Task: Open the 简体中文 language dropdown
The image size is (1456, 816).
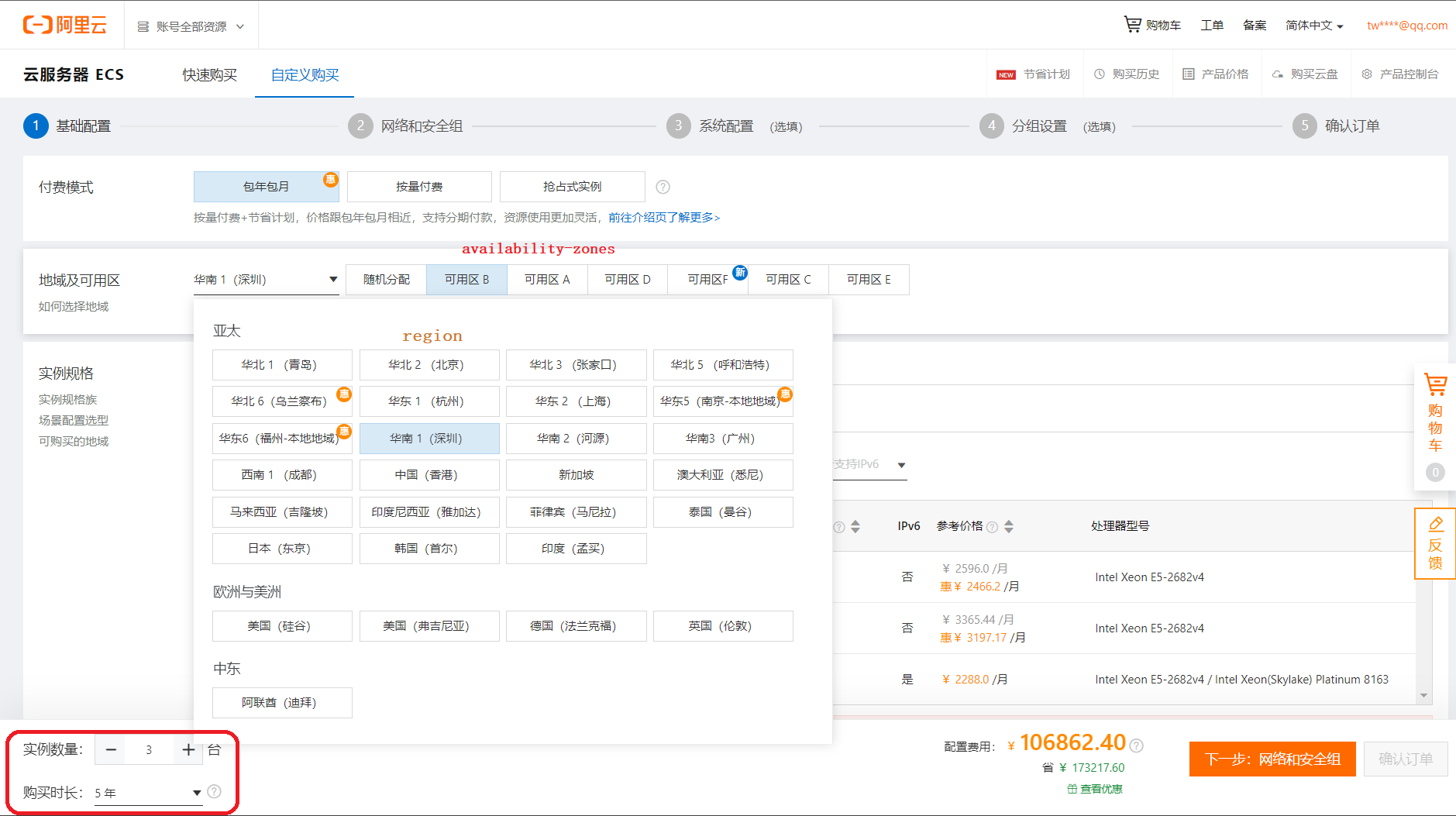Action: click(1314, 26)
